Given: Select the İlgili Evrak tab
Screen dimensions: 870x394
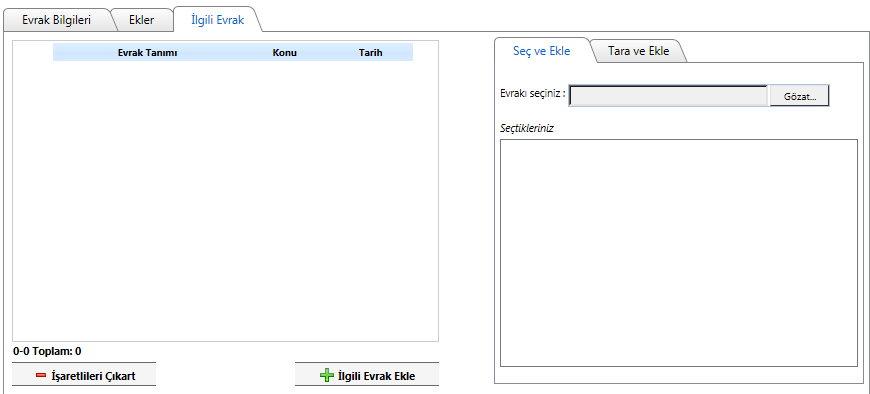Looking at the screenshot, I should [217, 21].
